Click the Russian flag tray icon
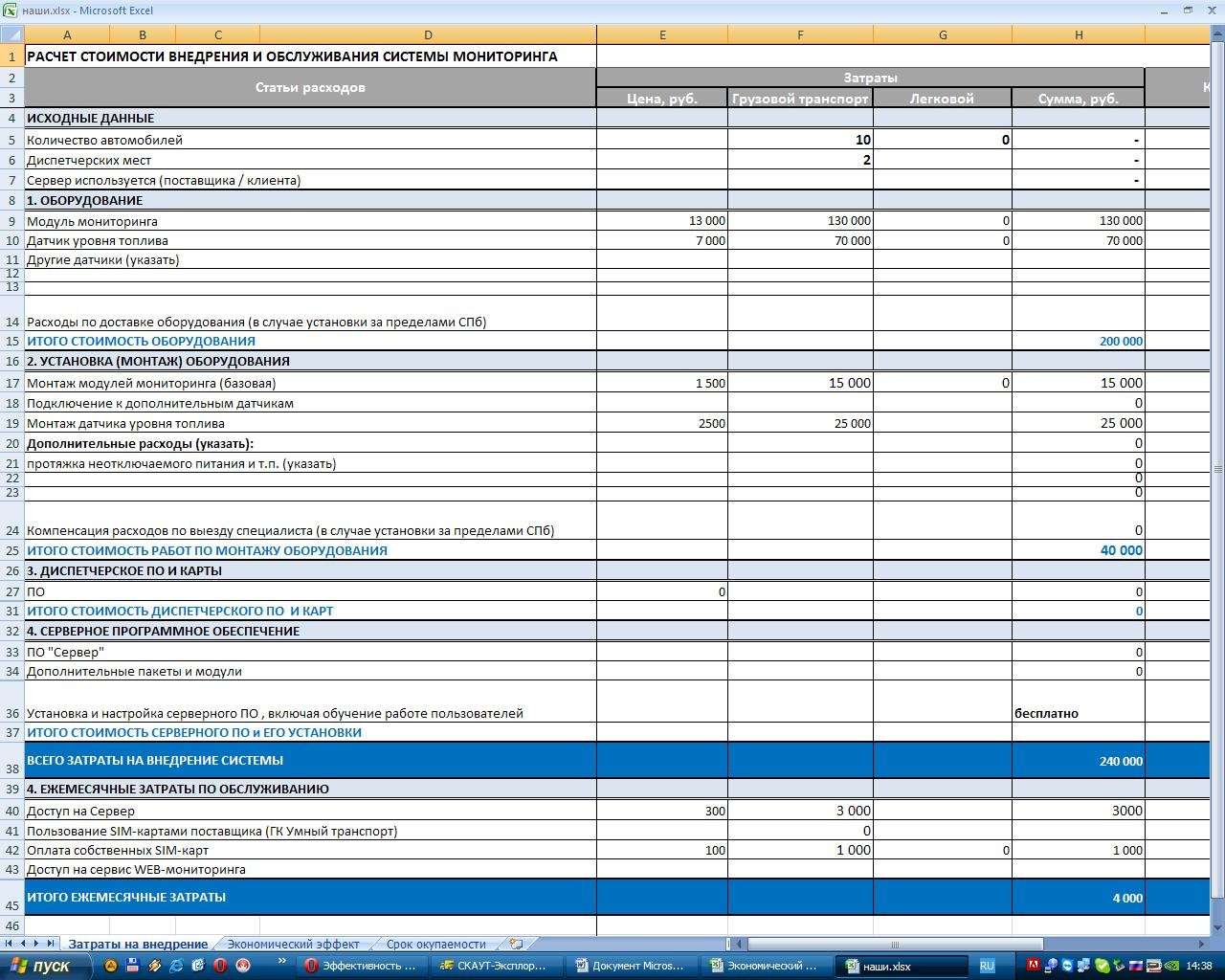Image resolution: width=1225 pixels, height=980 pixels. click(x=1137, y=966)
